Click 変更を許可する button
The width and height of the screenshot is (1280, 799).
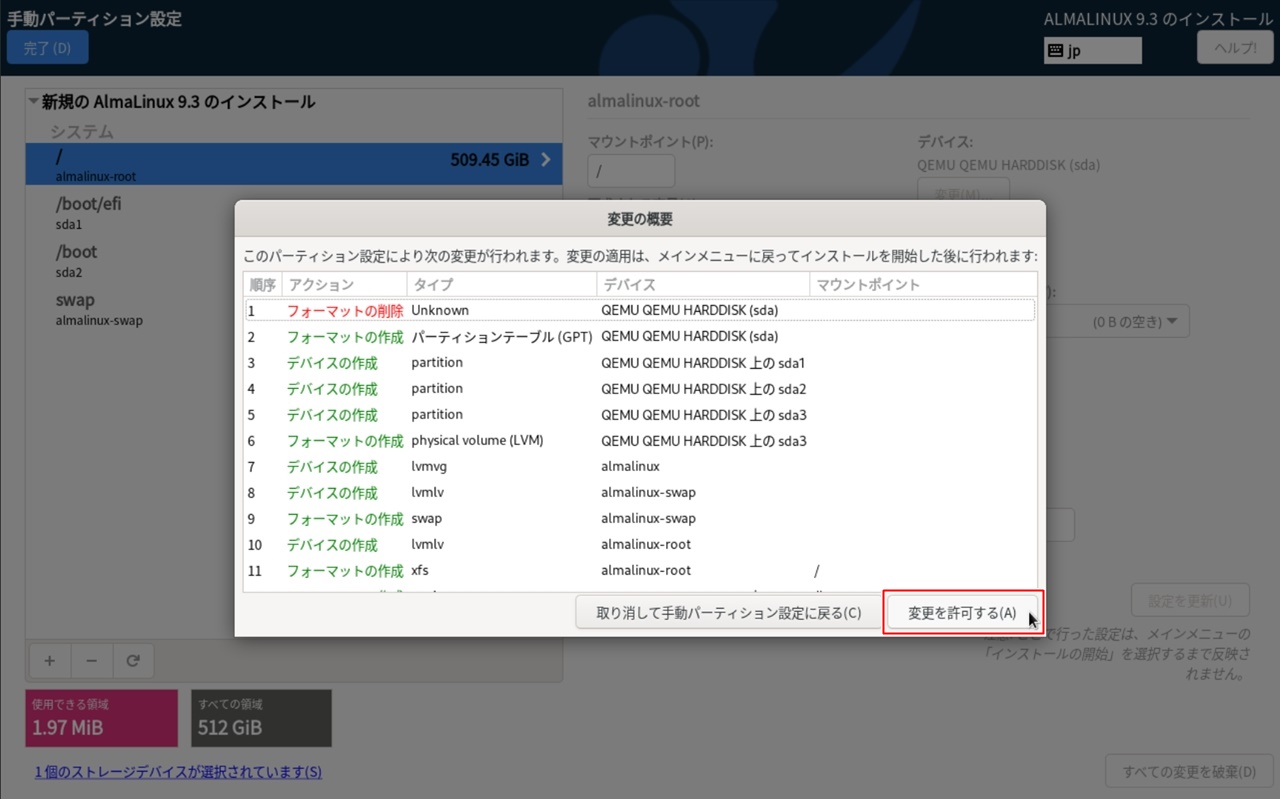pos(962,613)
